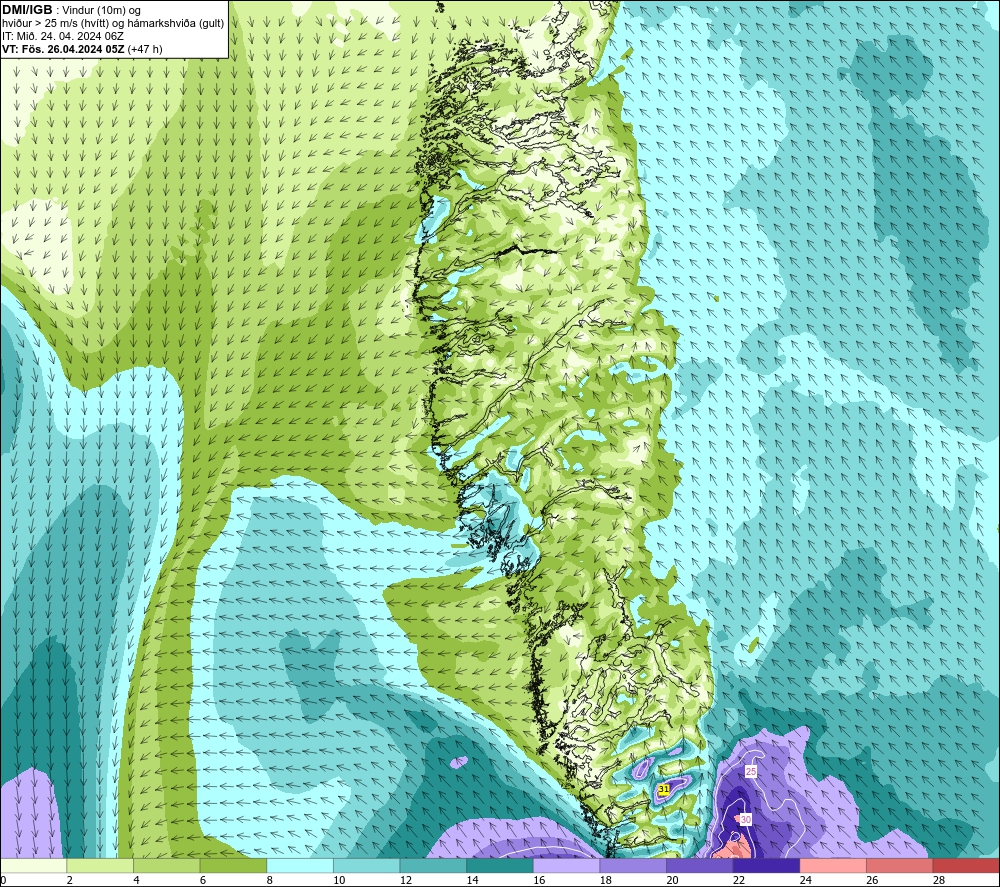Click the 'VT: Fös. 26.04.2024 05Z (+47 h)' line
Viewport: 1000px width, 887px height.
[x=82, y=48]
